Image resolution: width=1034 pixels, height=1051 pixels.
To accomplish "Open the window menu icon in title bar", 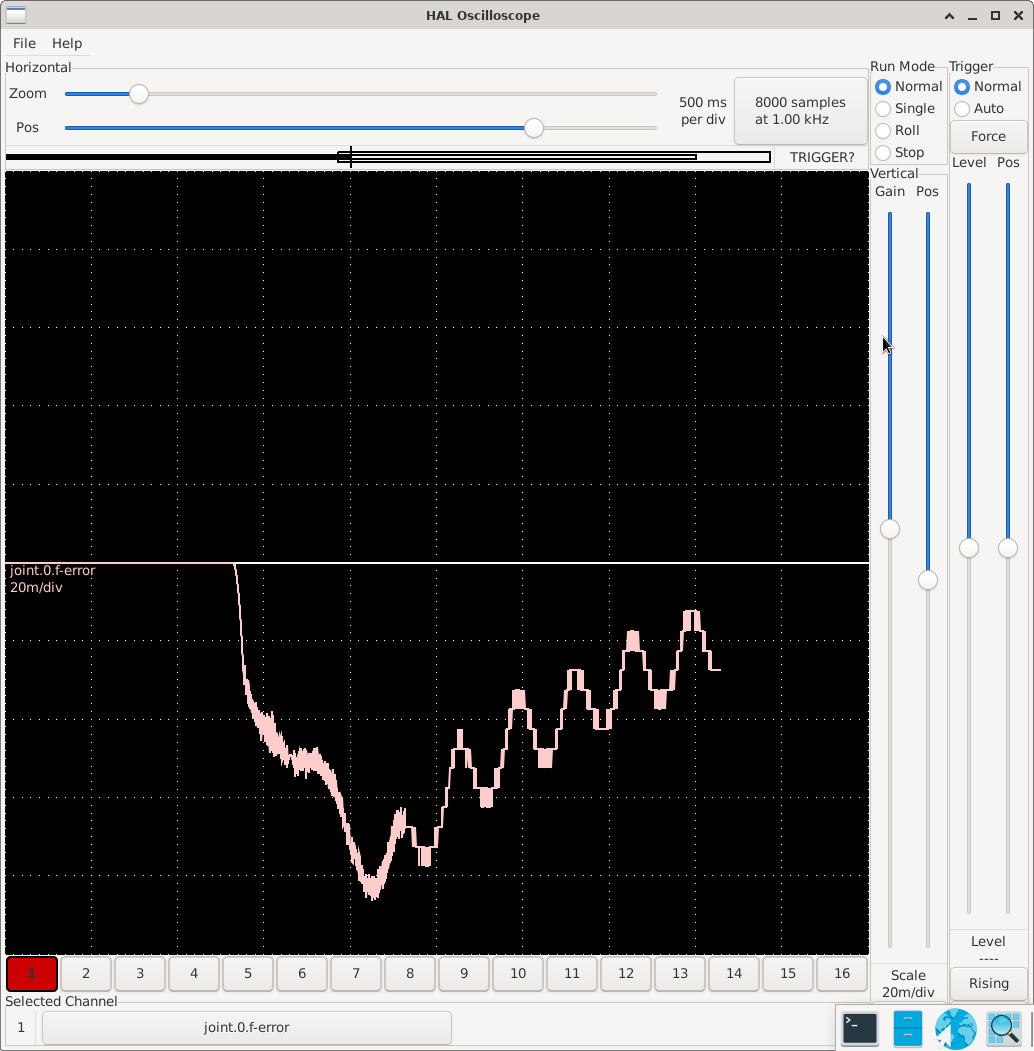I will pos(15,15).
